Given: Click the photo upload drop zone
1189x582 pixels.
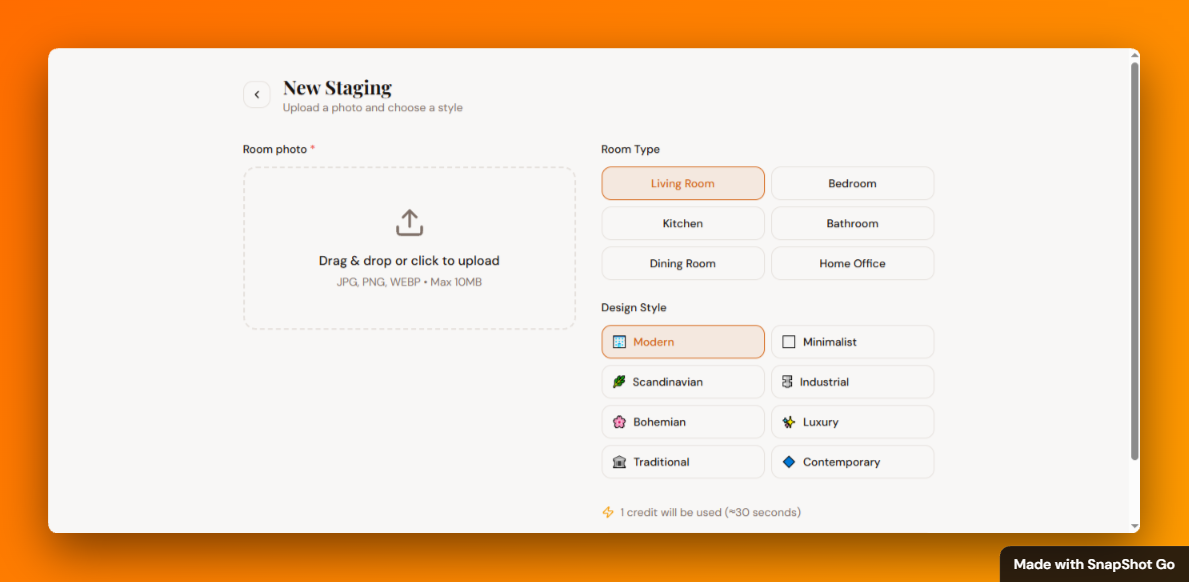Looking at the screenshot, I should coord(409,248).
